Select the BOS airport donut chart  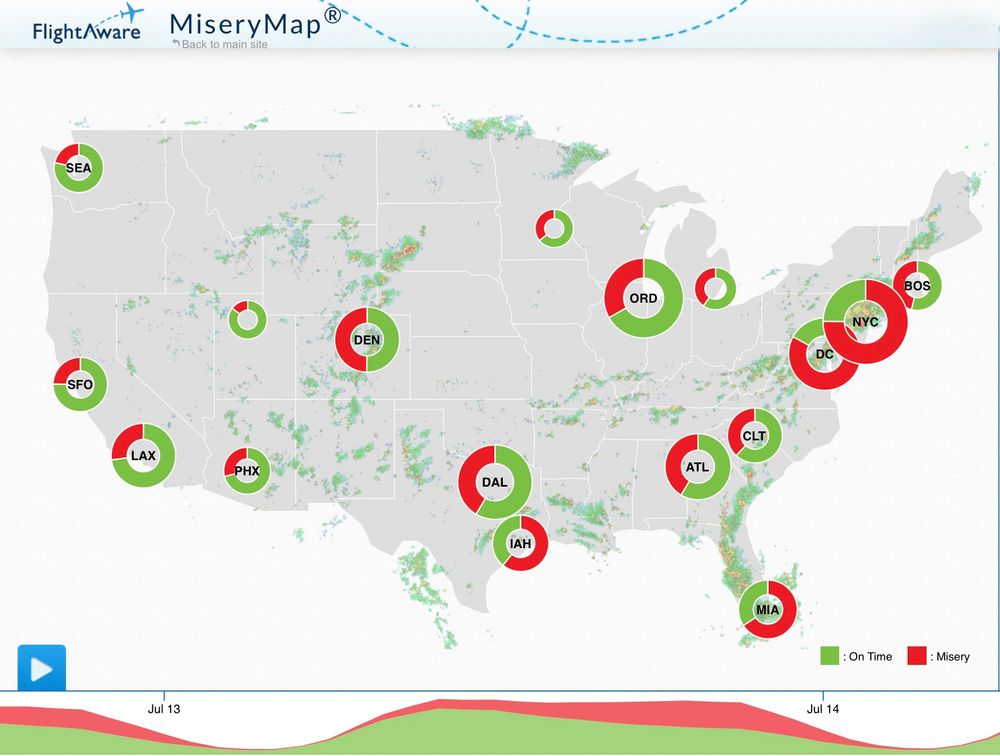coord(916,286)
